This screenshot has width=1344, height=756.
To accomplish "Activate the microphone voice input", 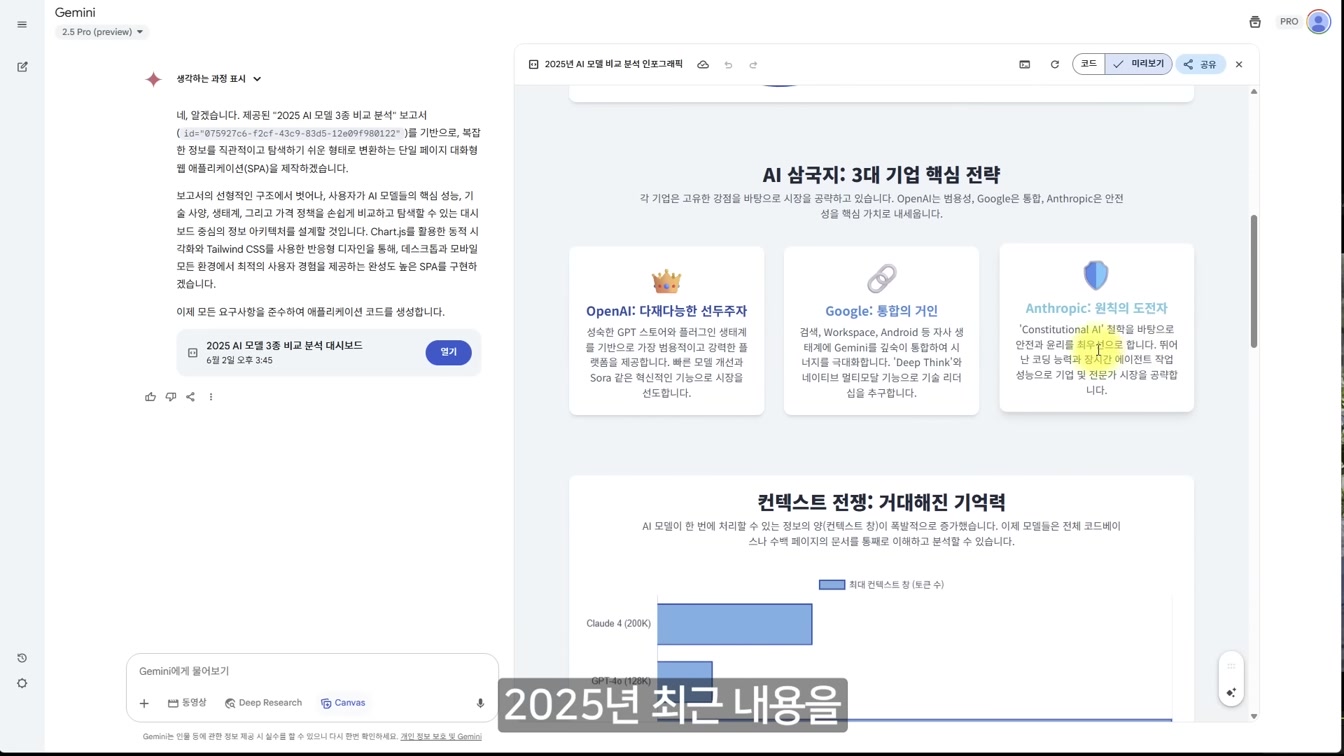I will [x=480, y=703].
